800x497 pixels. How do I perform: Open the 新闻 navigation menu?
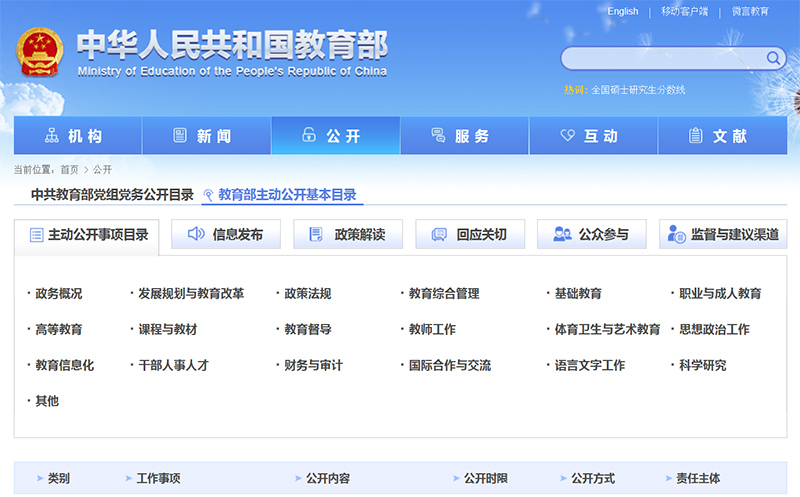207,135
